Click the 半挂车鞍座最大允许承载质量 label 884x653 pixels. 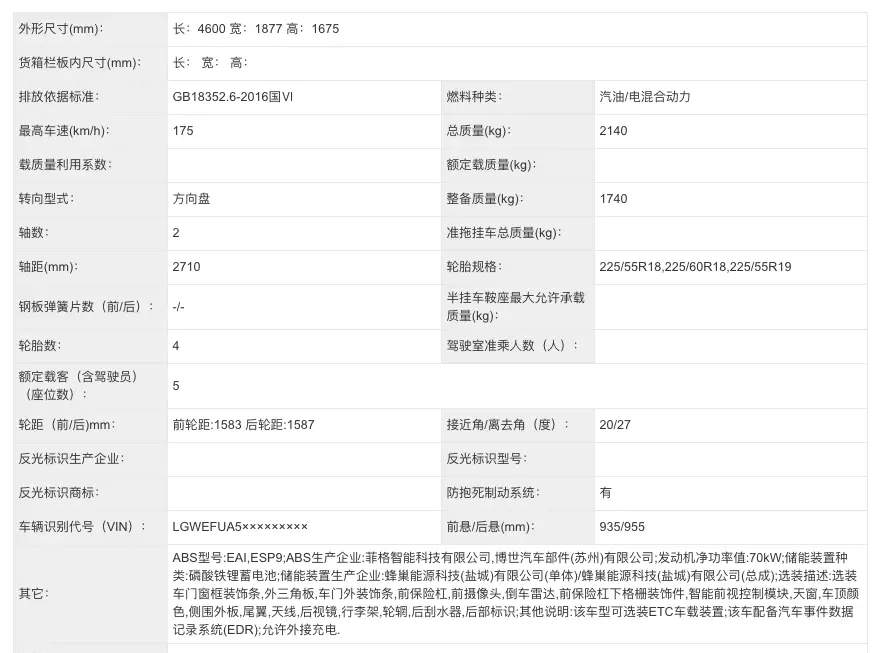click(515, 306)
